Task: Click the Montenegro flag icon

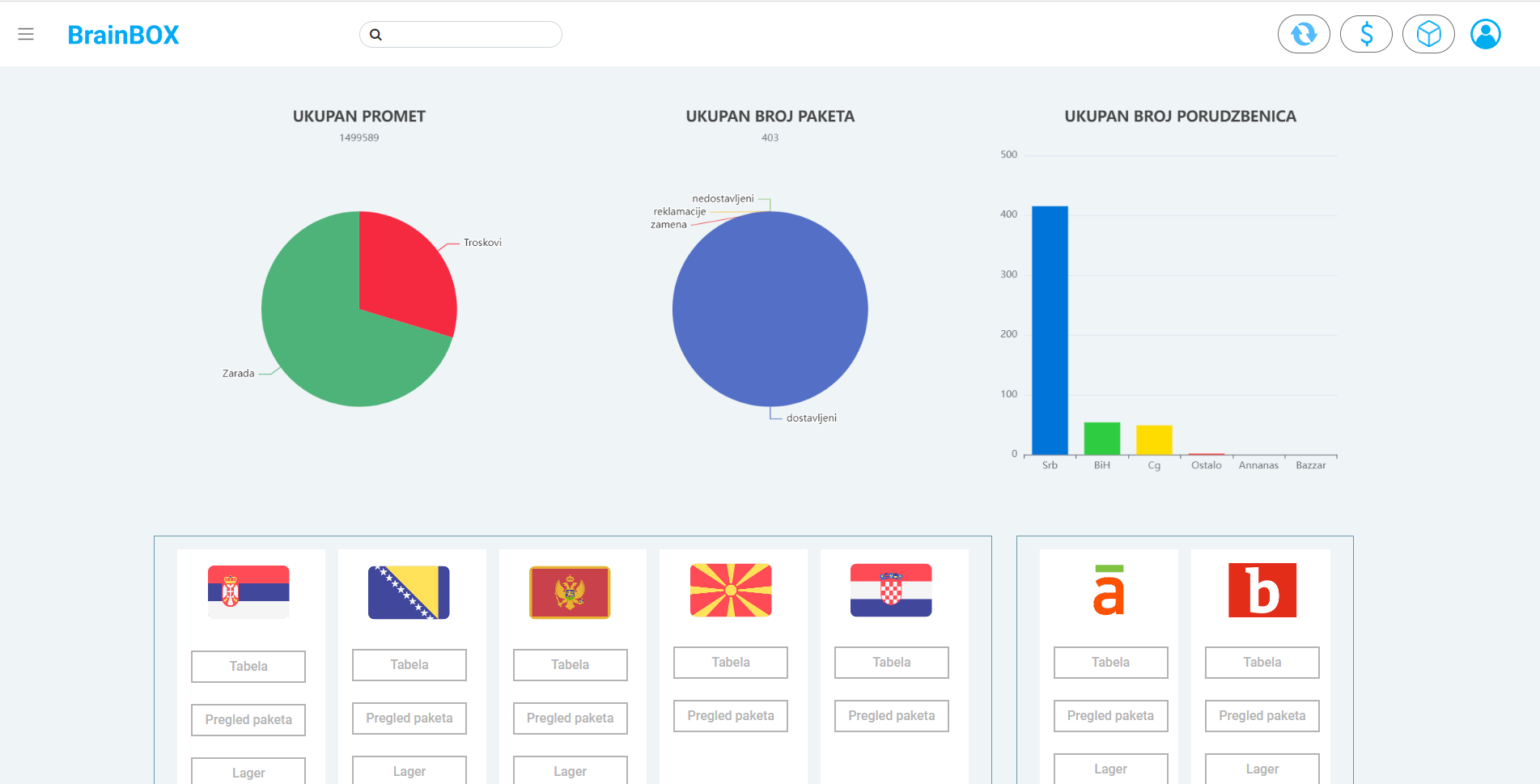Action: (570, 592)
